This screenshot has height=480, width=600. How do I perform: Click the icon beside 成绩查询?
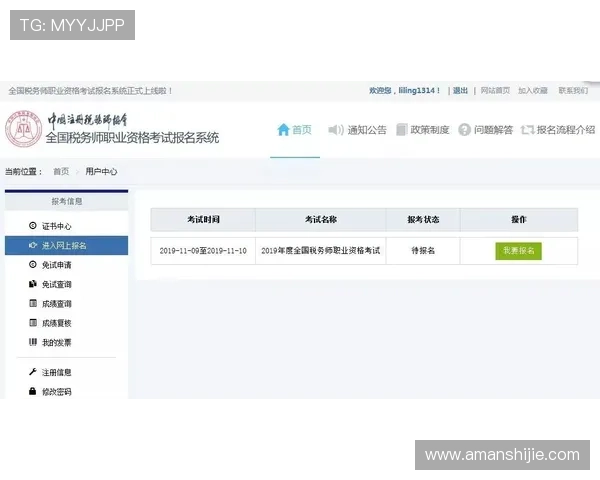point(33,303)
